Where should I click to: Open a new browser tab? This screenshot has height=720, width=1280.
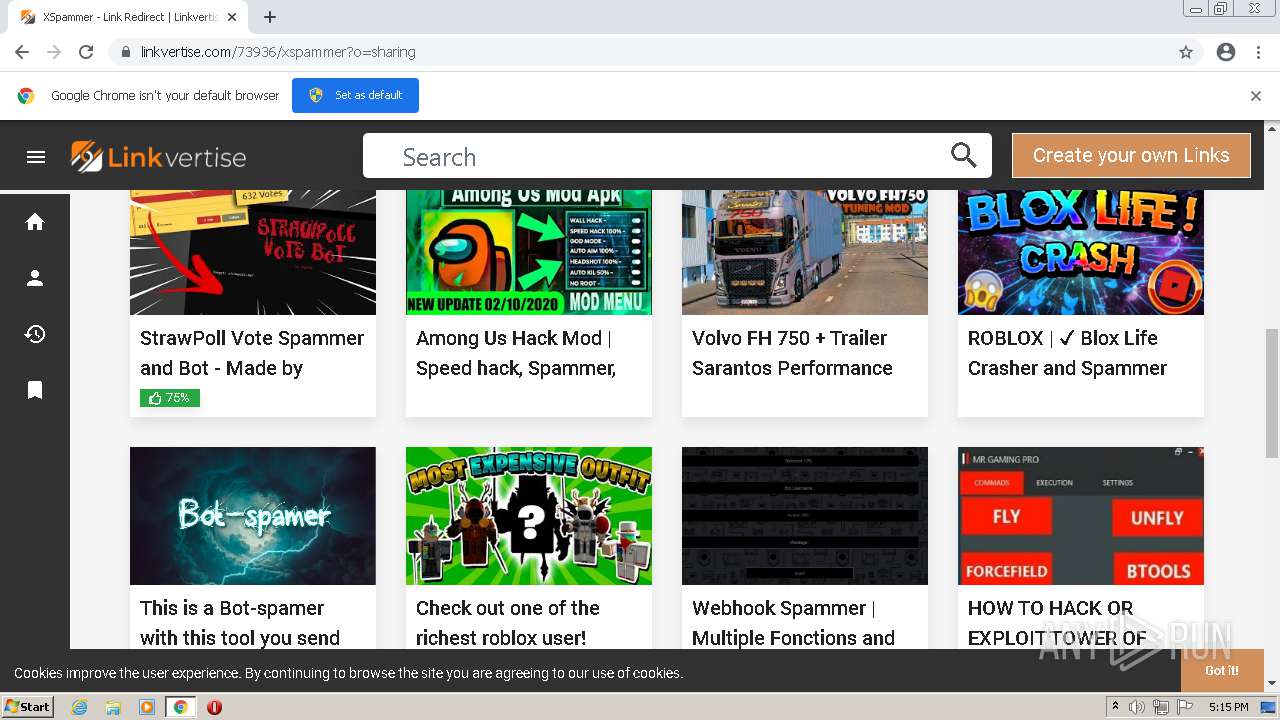point(270,17)
